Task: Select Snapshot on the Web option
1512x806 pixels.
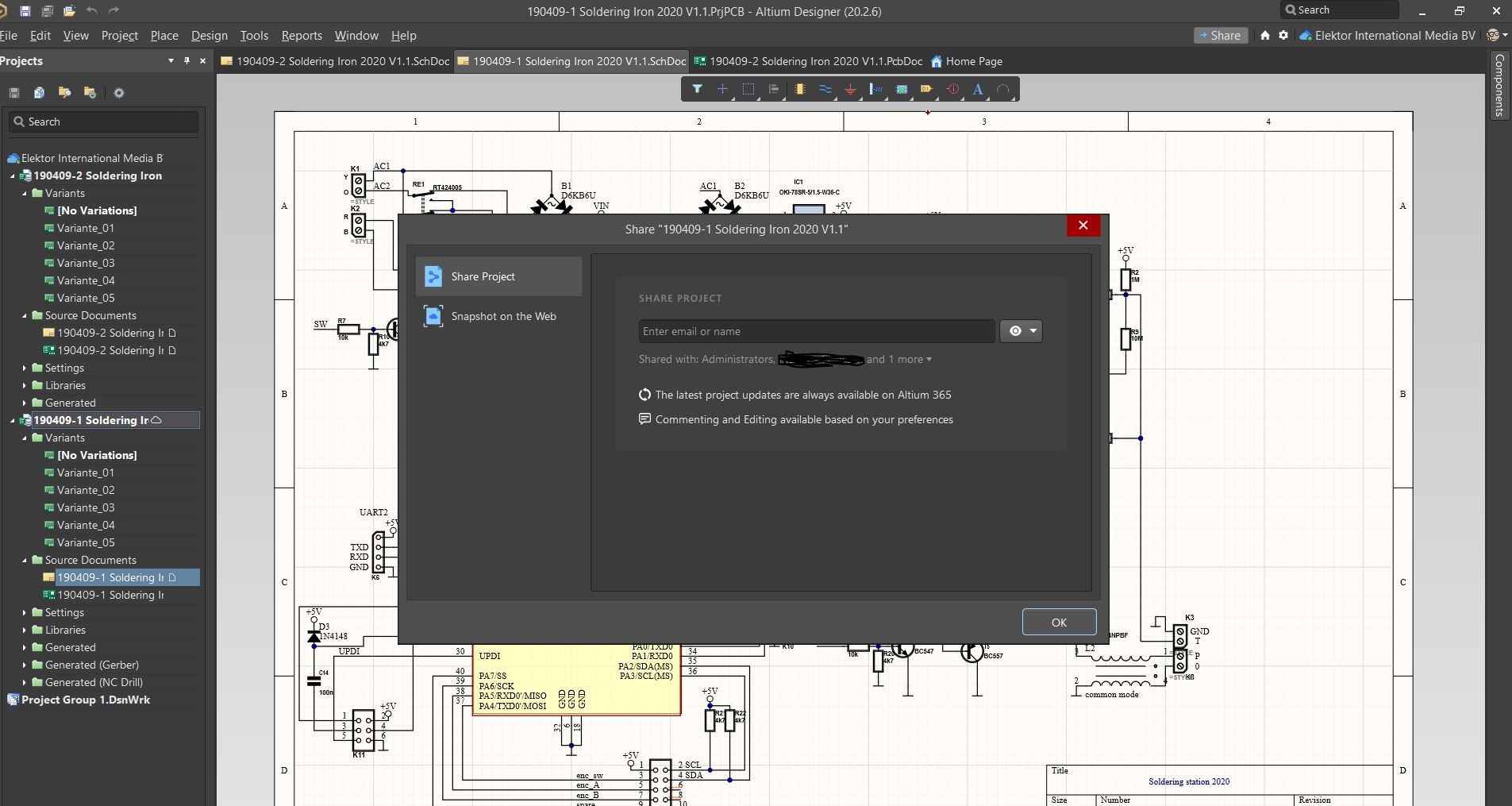Action: click(x=504, y=316)
